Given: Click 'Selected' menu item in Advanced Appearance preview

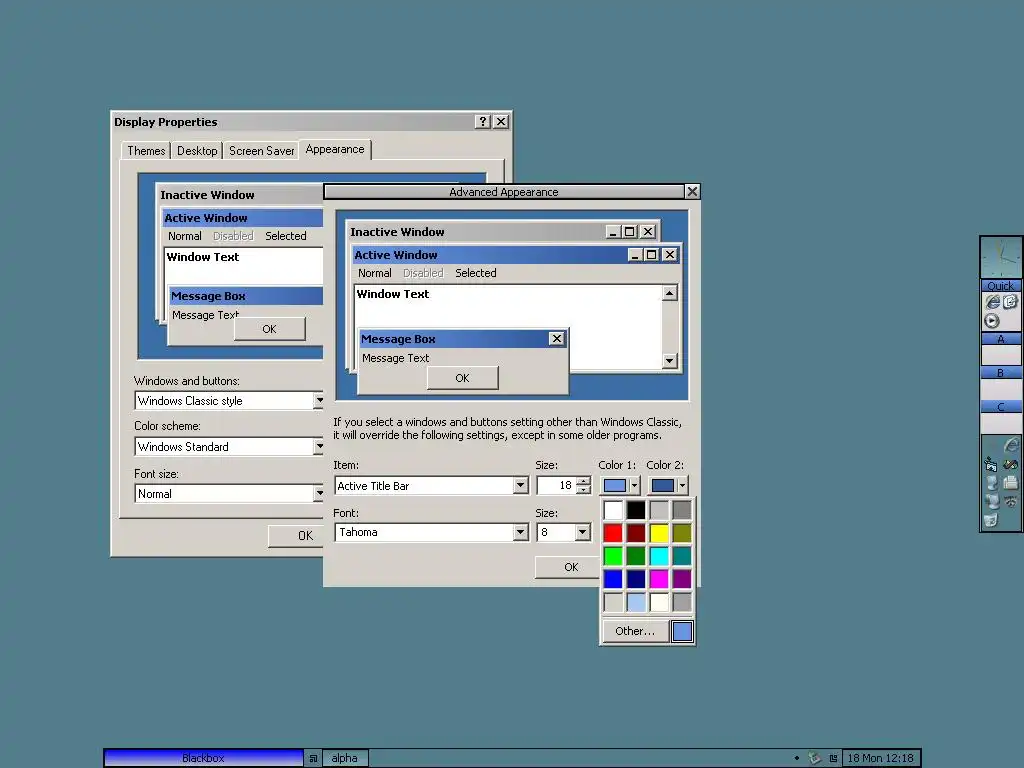Looking at the screenshot, I should tap(475, 273).
